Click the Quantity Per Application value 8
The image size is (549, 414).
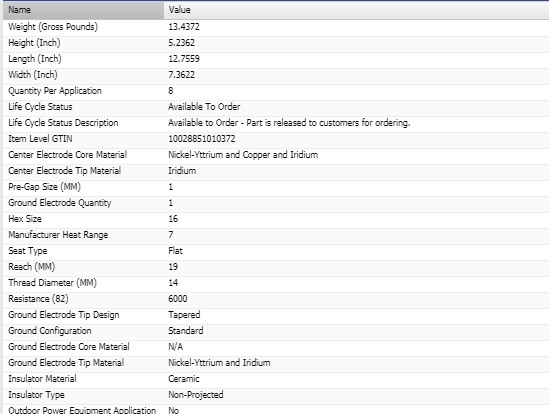coord(171,91)
